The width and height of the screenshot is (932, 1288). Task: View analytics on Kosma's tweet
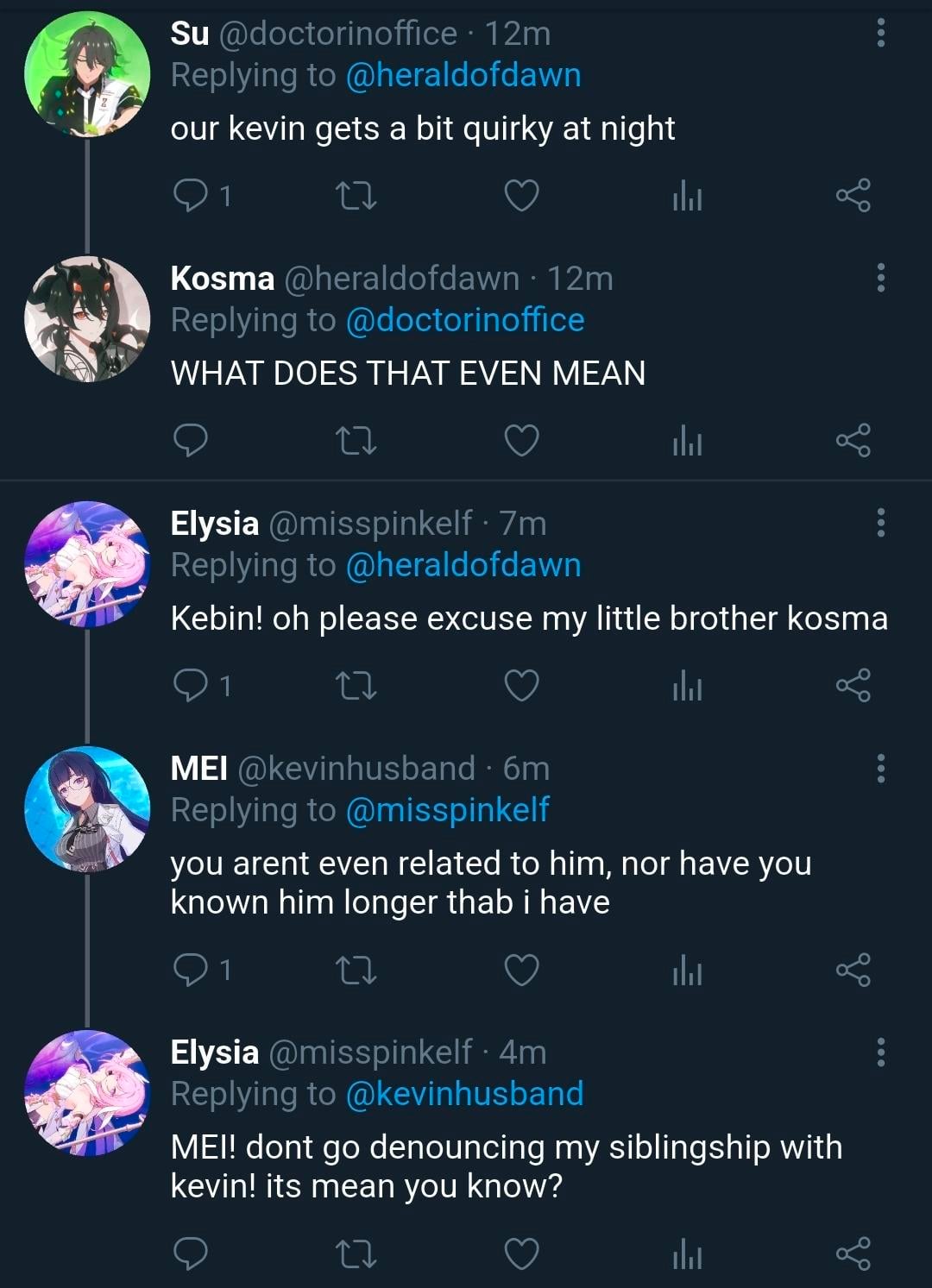click(687, 441)
